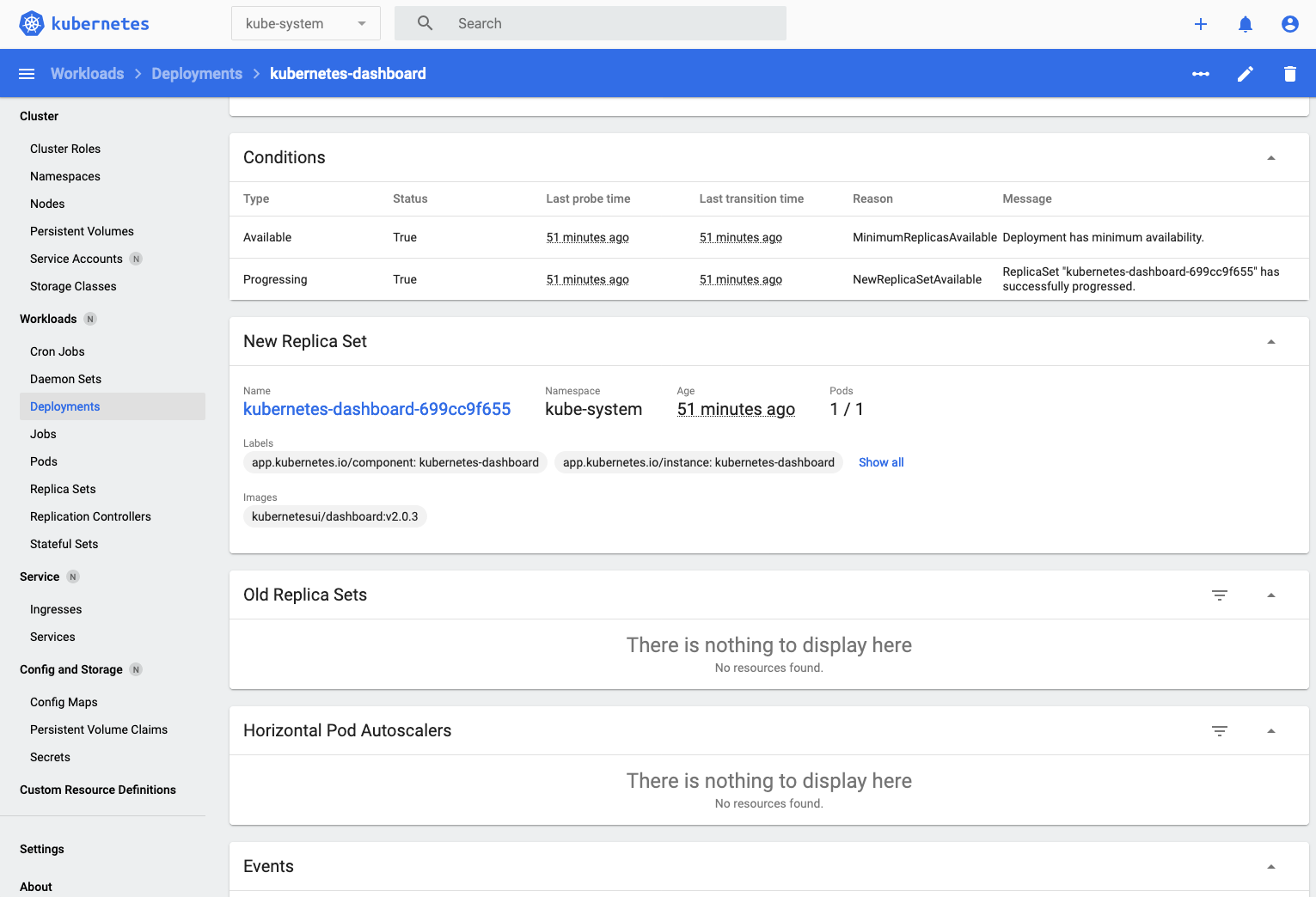
Task: Open Custom Resource Definitions in sidebar
Action: click(98, 790)
